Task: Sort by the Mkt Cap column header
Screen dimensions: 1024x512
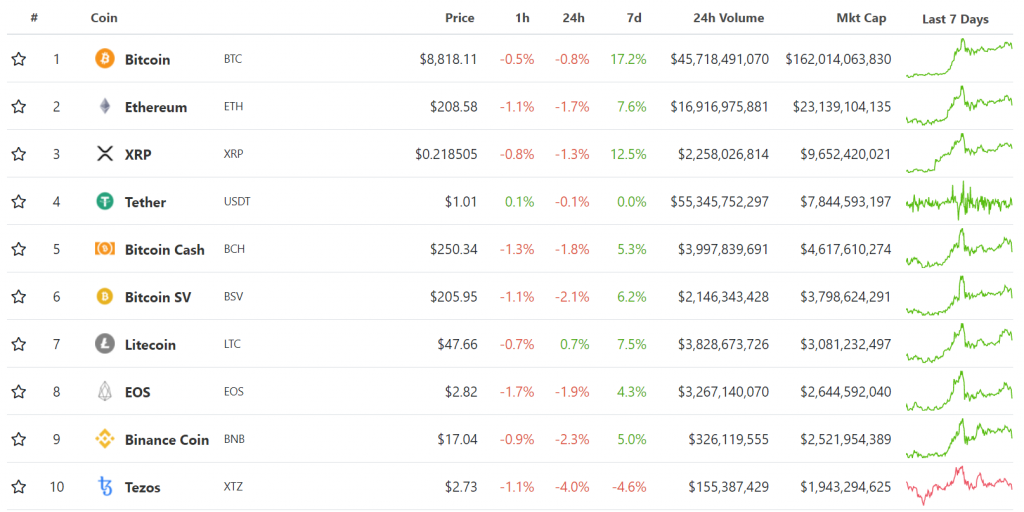Action: [x=863, y=18]
